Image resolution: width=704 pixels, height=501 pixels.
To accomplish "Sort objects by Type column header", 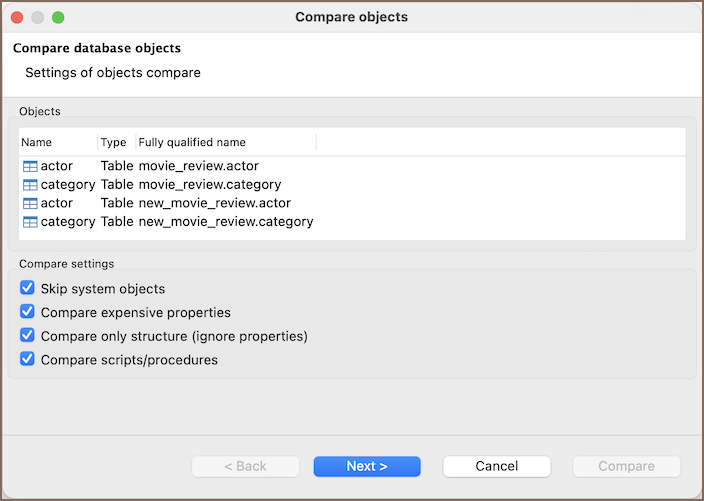I will click(x=113, y=142).
